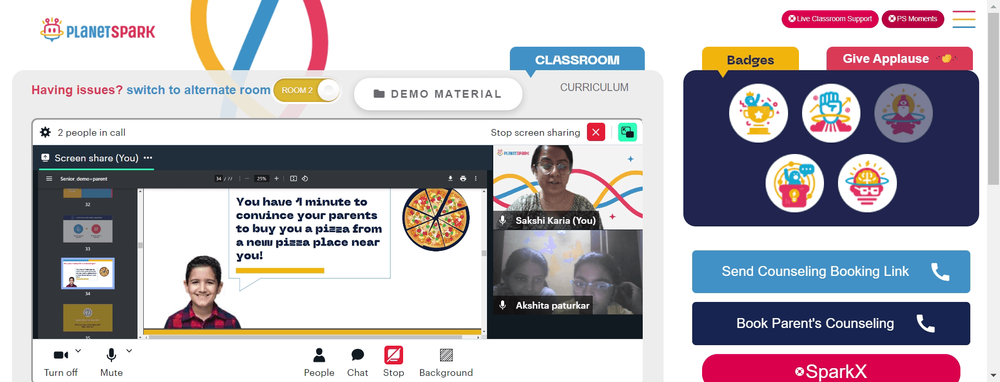Open the People panel
Image resolution: width=1000 pixels, height=382 pixels.
point(319,362)
